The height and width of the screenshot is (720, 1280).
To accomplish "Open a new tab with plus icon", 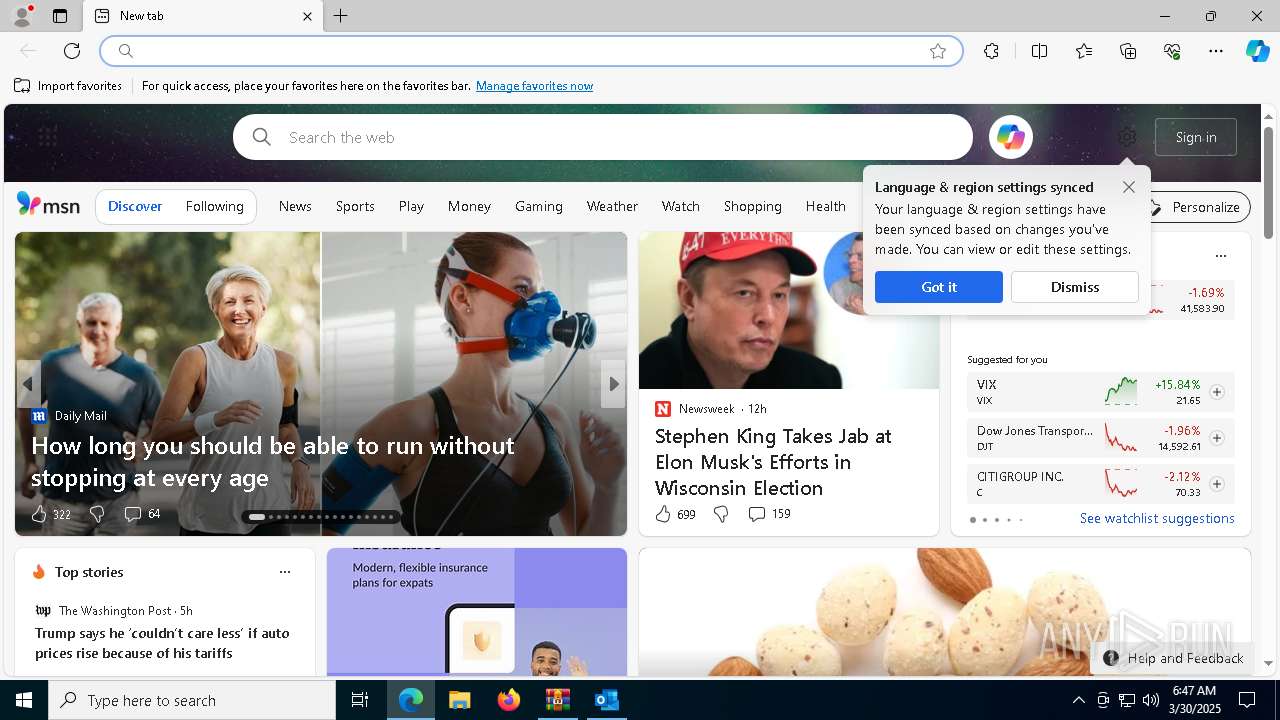I will [x=340, y=16].
